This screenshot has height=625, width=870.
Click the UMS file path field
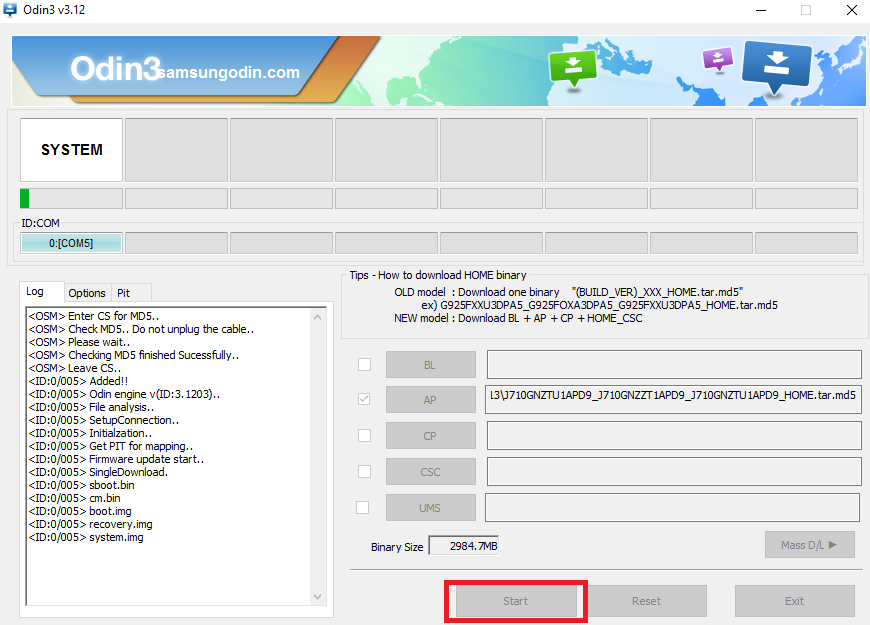pyautogui.click(x=672, y=507)
